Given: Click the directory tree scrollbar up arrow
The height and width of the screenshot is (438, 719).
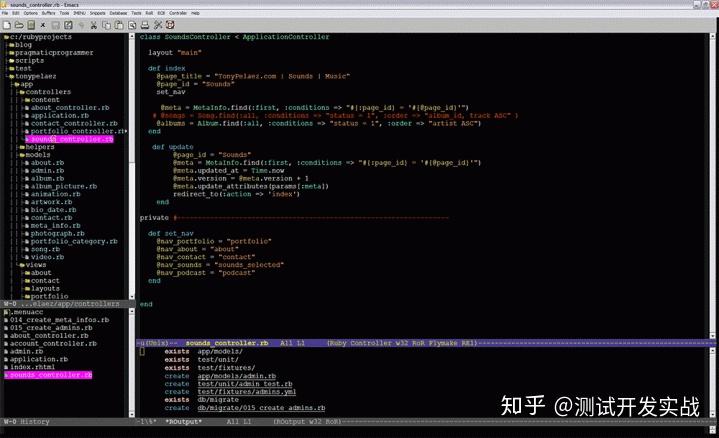Looking at the screenshot, I should click(x=132, y=36).
